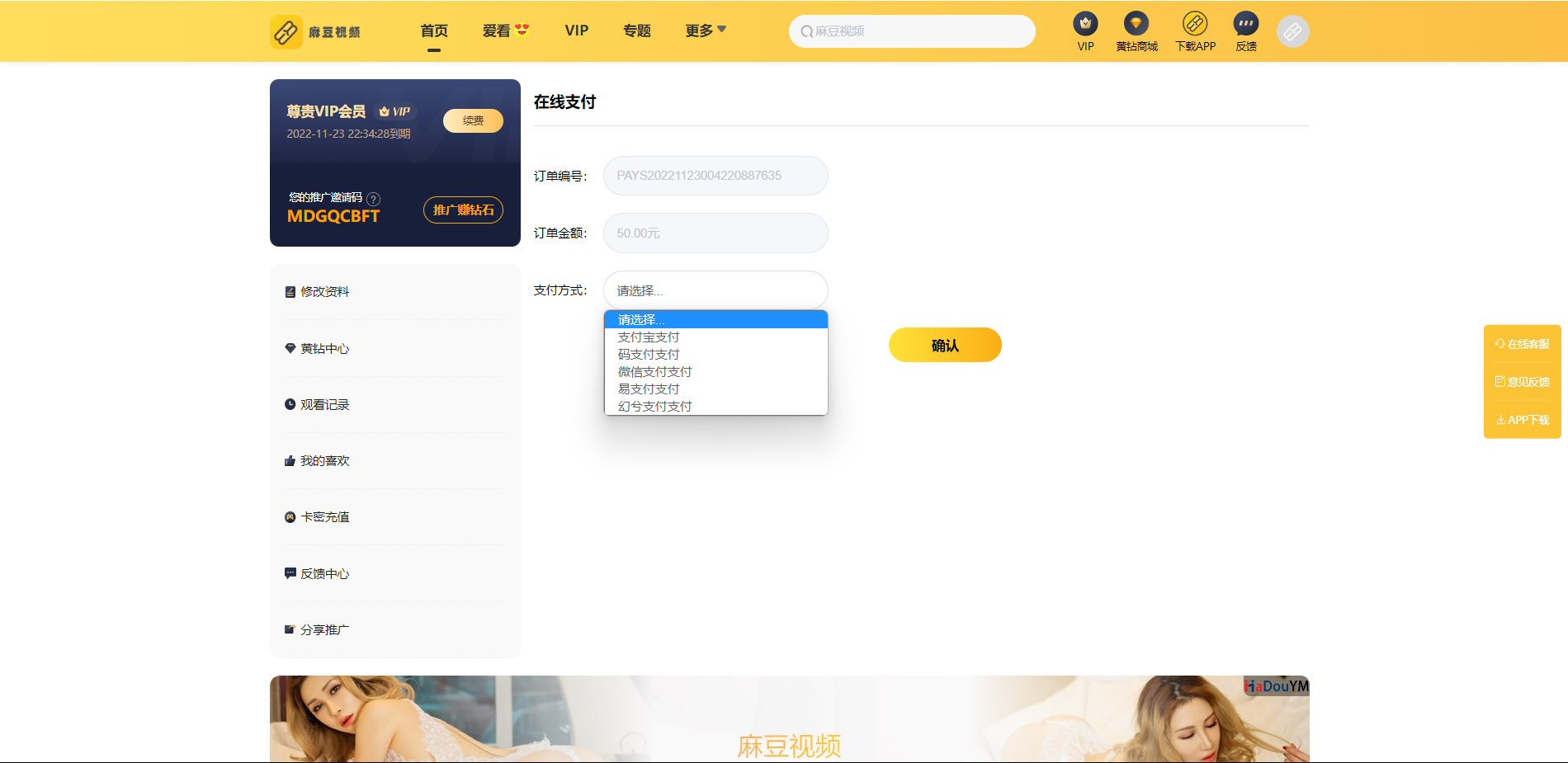Pick 易支付支付 from the payment options
The image size is (1568, 763).
coord(649,389)
